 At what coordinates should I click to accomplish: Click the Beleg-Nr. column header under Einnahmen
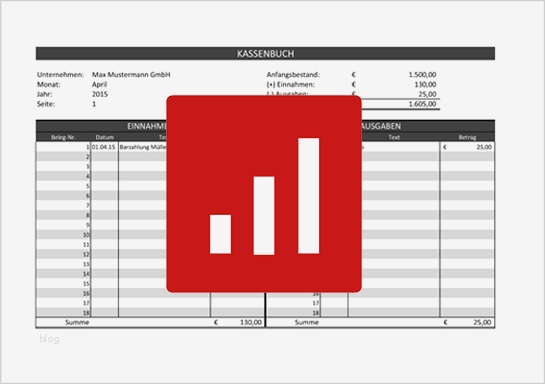pyautogui.click(x=63, y=137)
